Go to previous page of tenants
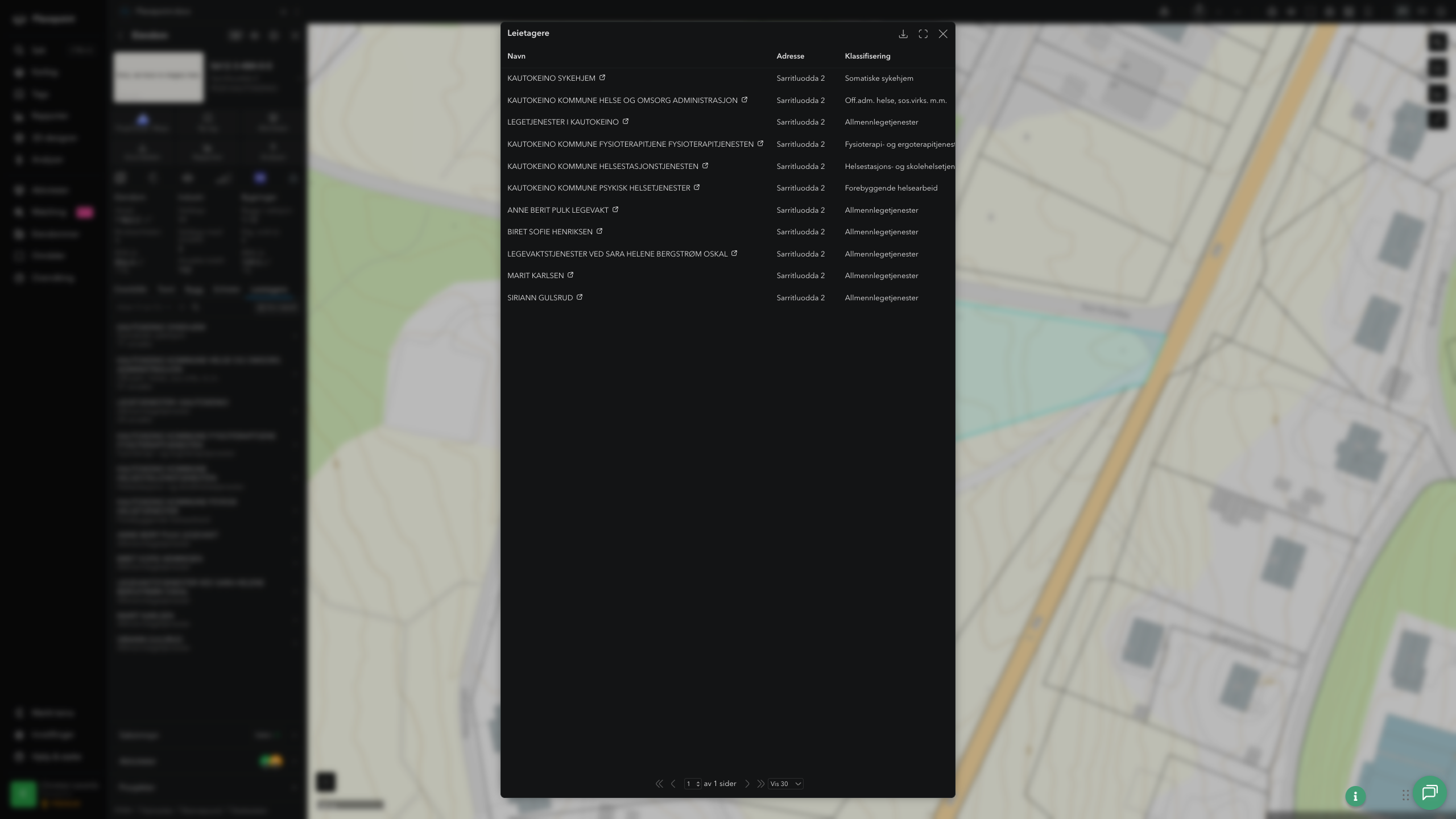Image resolution: width=1456 pixels, height=819 pixels. pyautogui.click(x=673, y=784)
